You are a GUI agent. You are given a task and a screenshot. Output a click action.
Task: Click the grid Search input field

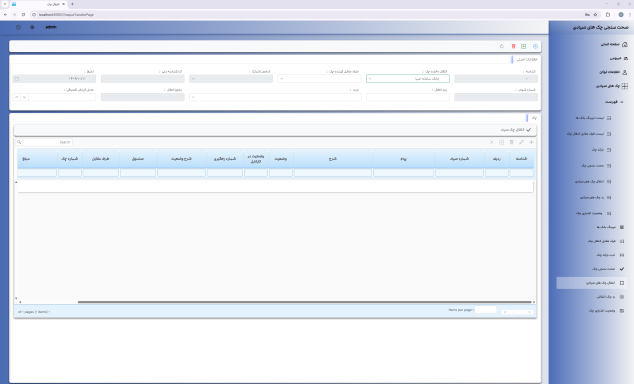click(x=47, y=142)
